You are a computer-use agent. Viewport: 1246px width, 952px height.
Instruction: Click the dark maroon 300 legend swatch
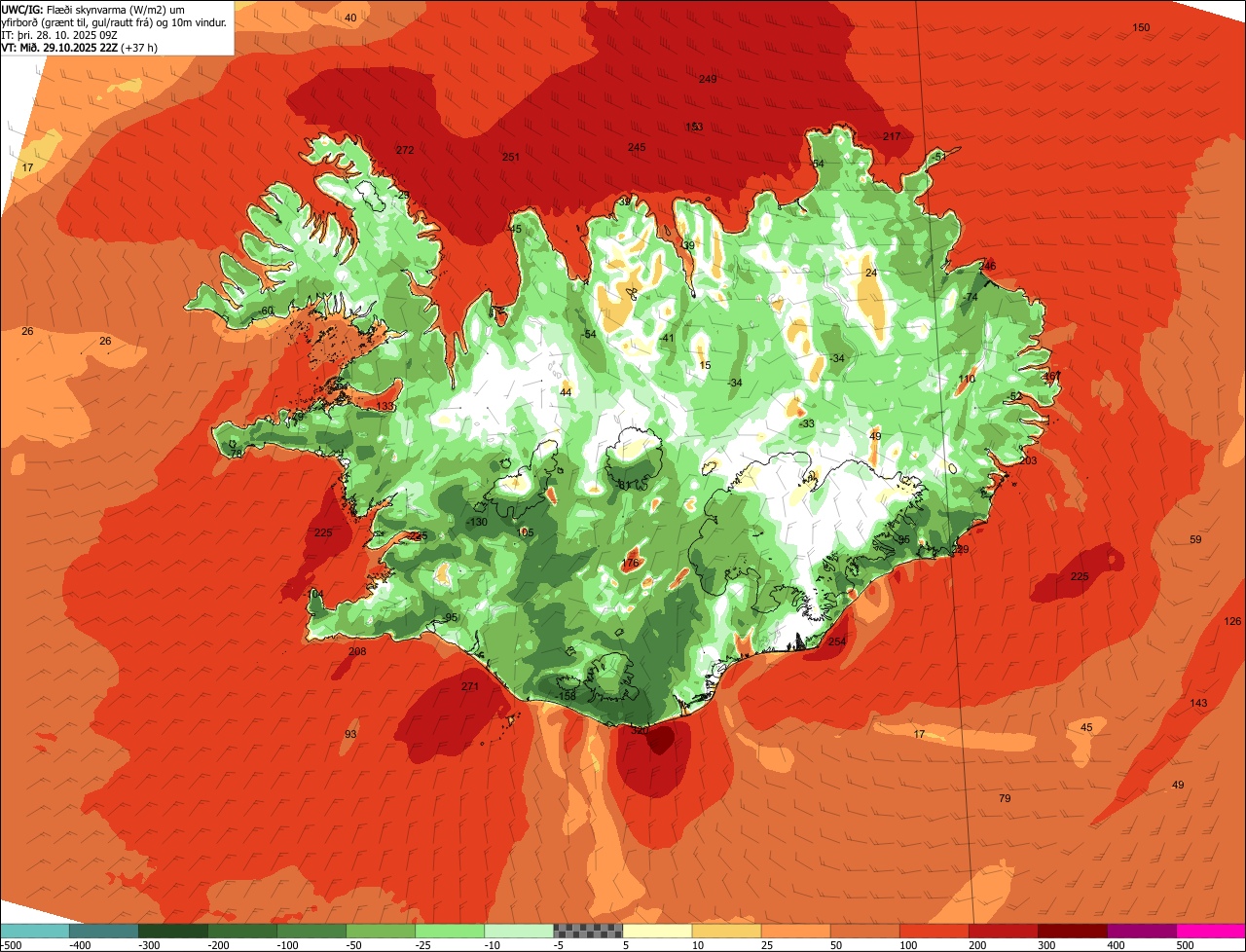(1073, 931)
